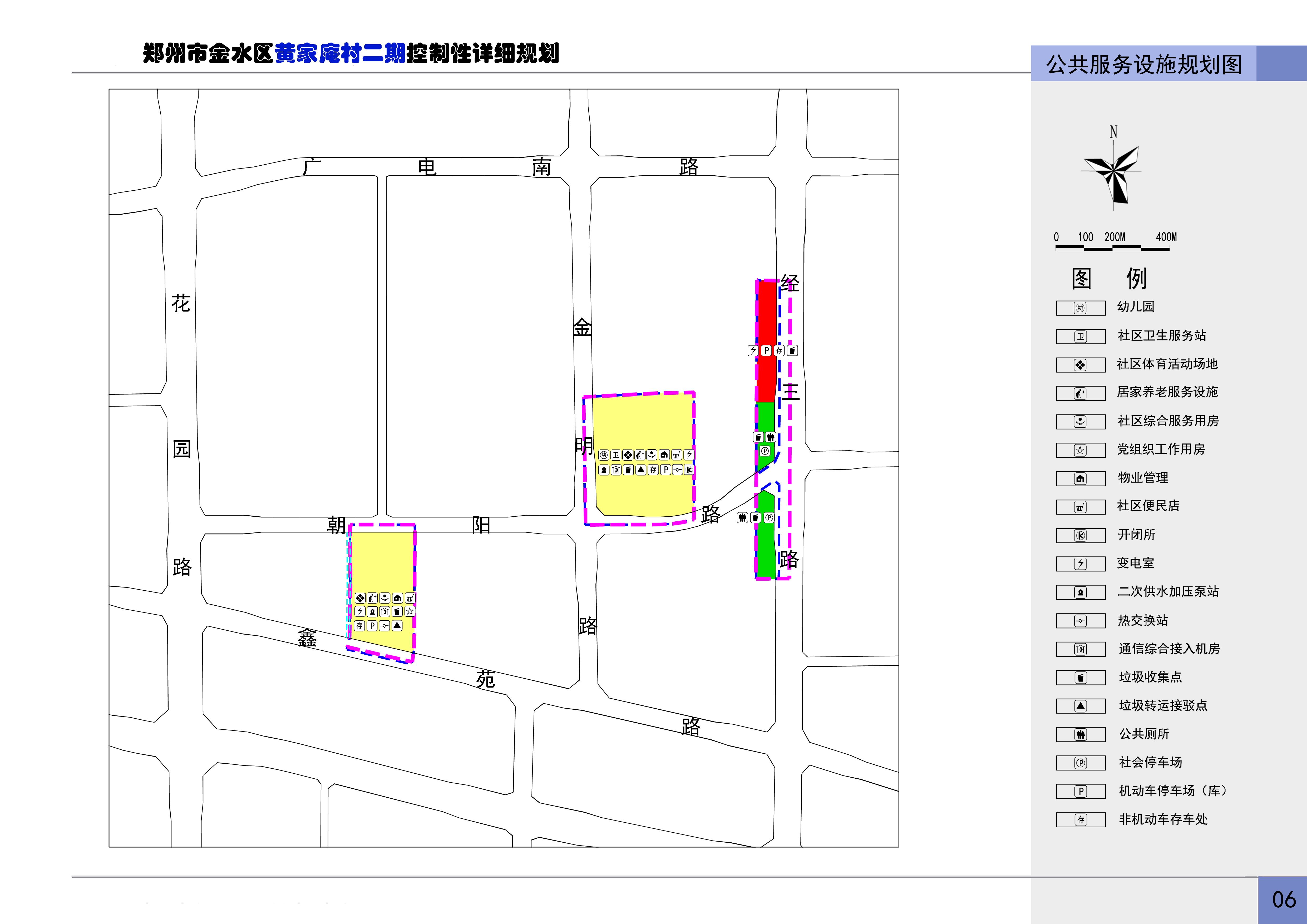Select the road character 阳
The height and width of the screenshot is (924, 1307).
pos(481,524)
